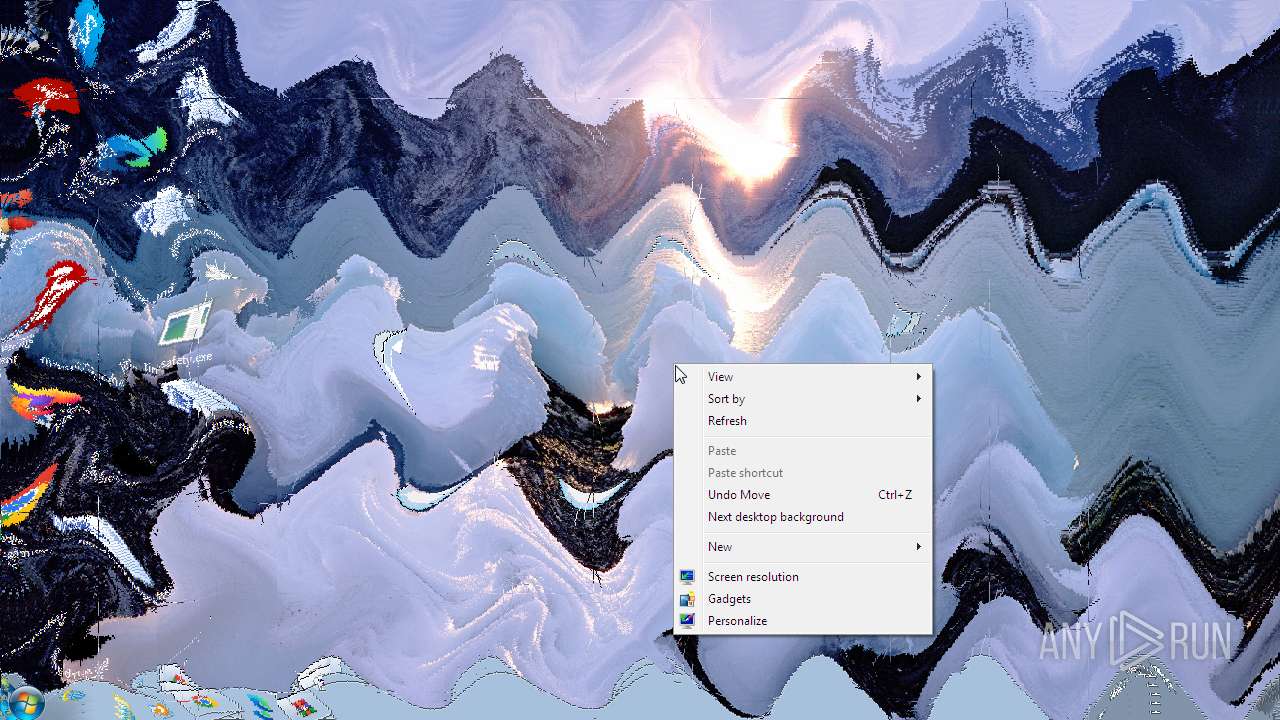This screenshot has width=1280, height=720.
Task: Click the greyed-out Paste shortcut entry
Action: coord(803,473)
